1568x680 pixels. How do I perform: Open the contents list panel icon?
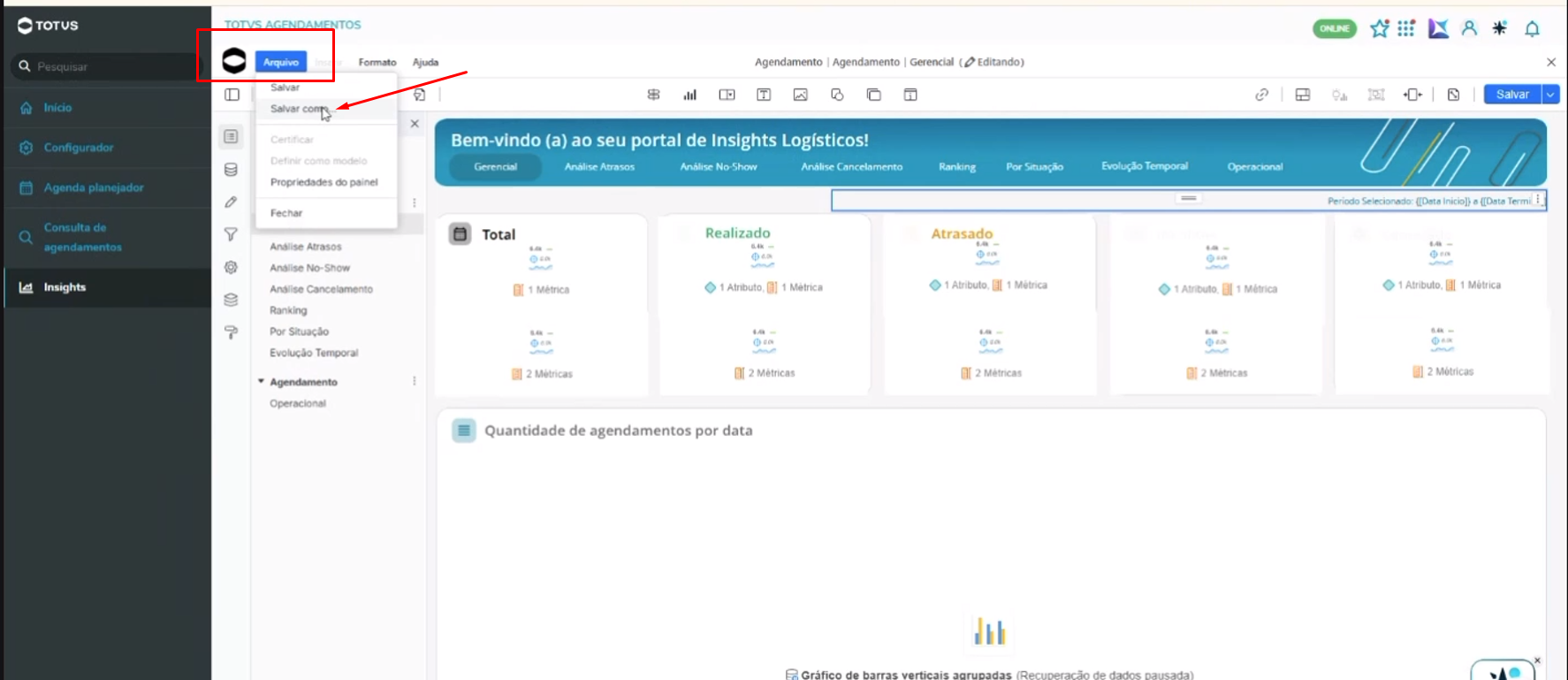[x=231, y=136]
